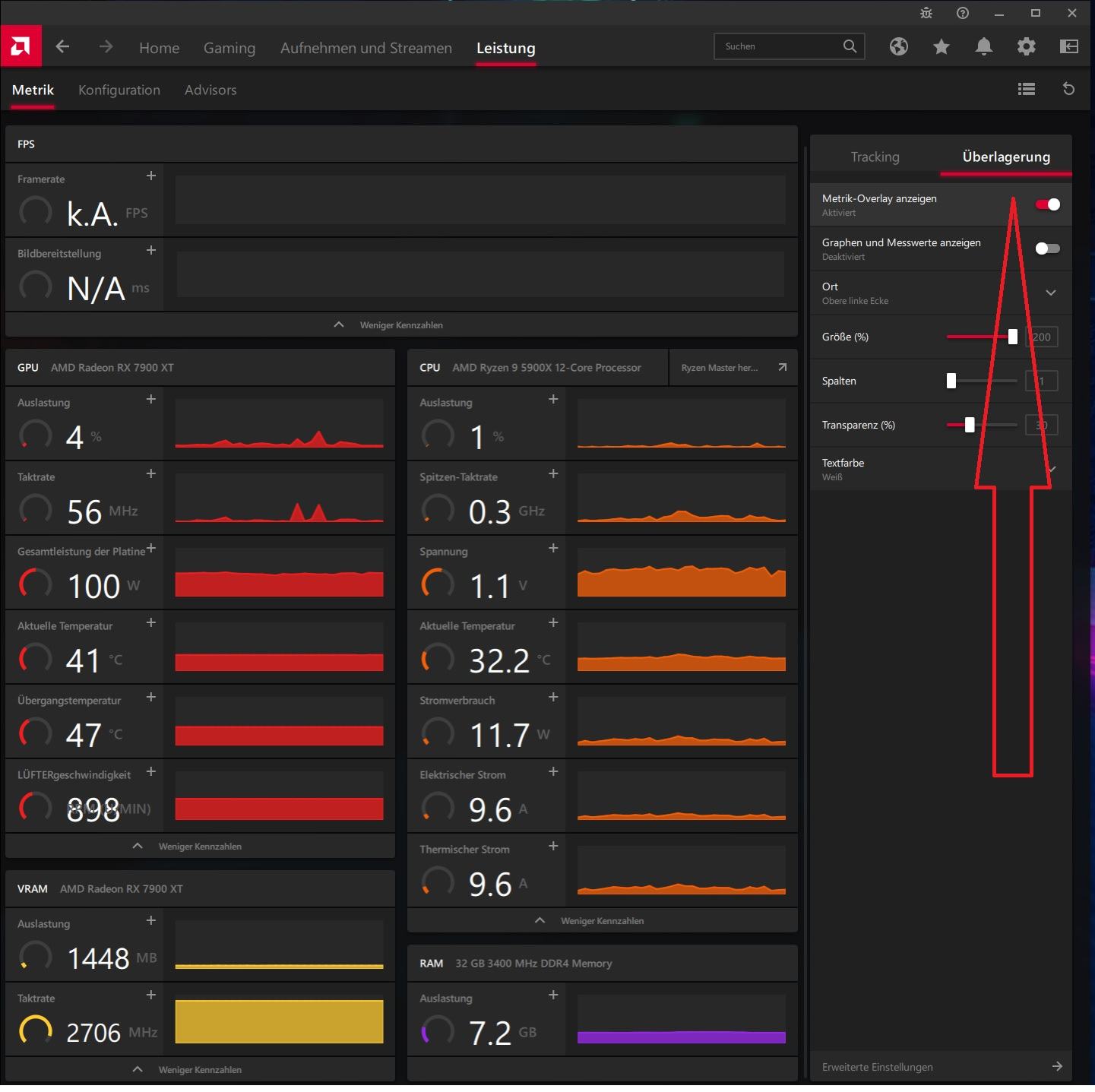Open the web browser globe icon
Screen dimensions: 1095x1092
(899, 47)
